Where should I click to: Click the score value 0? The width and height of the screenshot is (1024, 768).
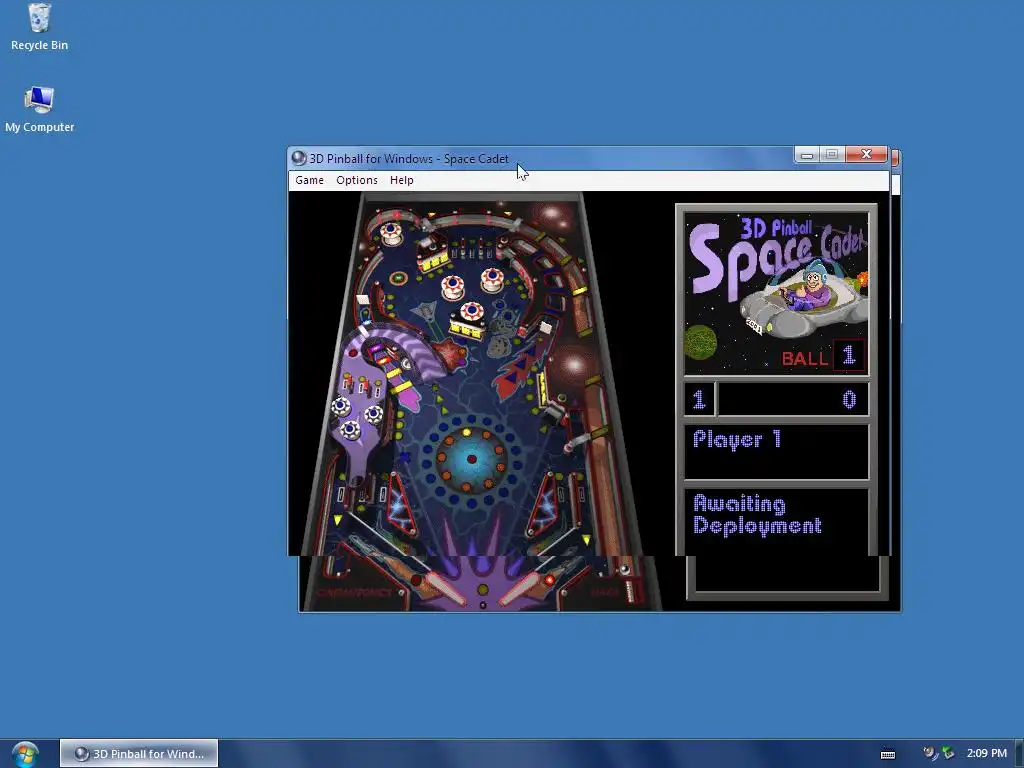coord(848,399)
